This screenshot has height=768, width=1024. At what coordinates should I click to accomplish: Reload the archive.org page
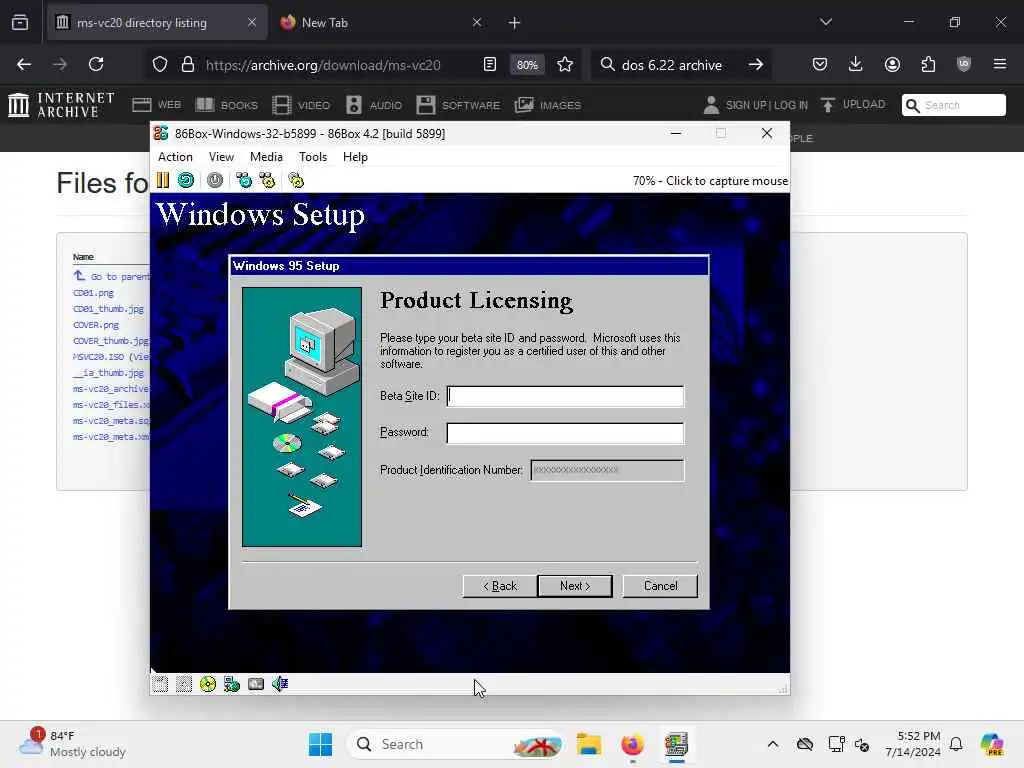point(96,64)
